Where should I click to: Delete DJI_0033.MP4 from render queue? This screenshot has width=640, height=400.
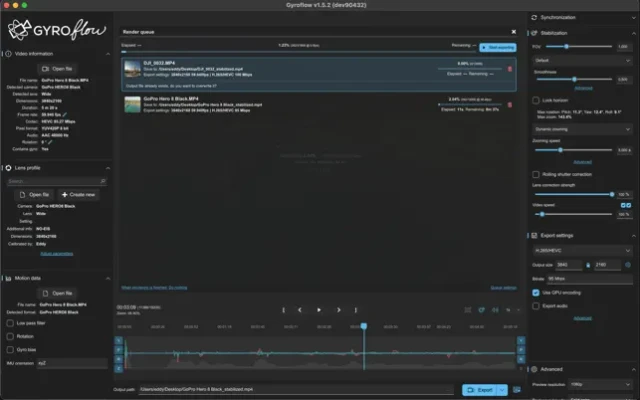[x=510, y=69]
